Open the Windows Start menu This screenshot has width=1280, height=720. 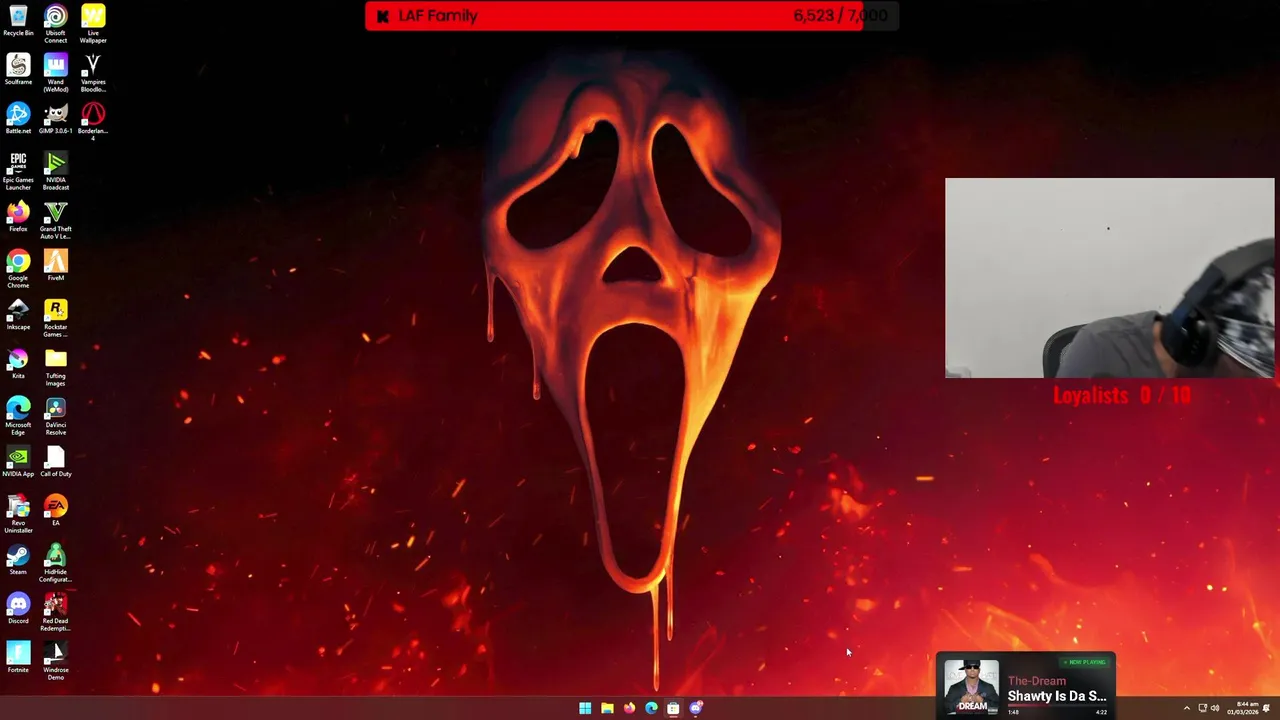pyautogui.click(x=585, y=708)
